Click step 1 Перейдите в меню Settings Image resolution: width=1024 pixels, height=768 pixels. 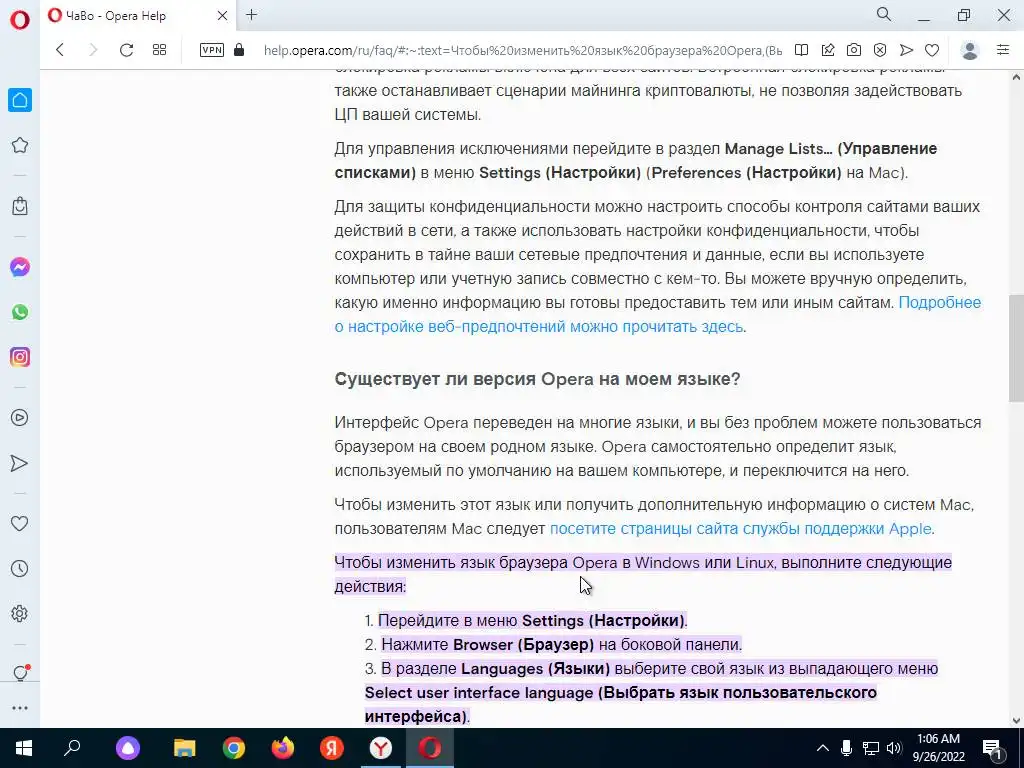[x=532, y=620]
